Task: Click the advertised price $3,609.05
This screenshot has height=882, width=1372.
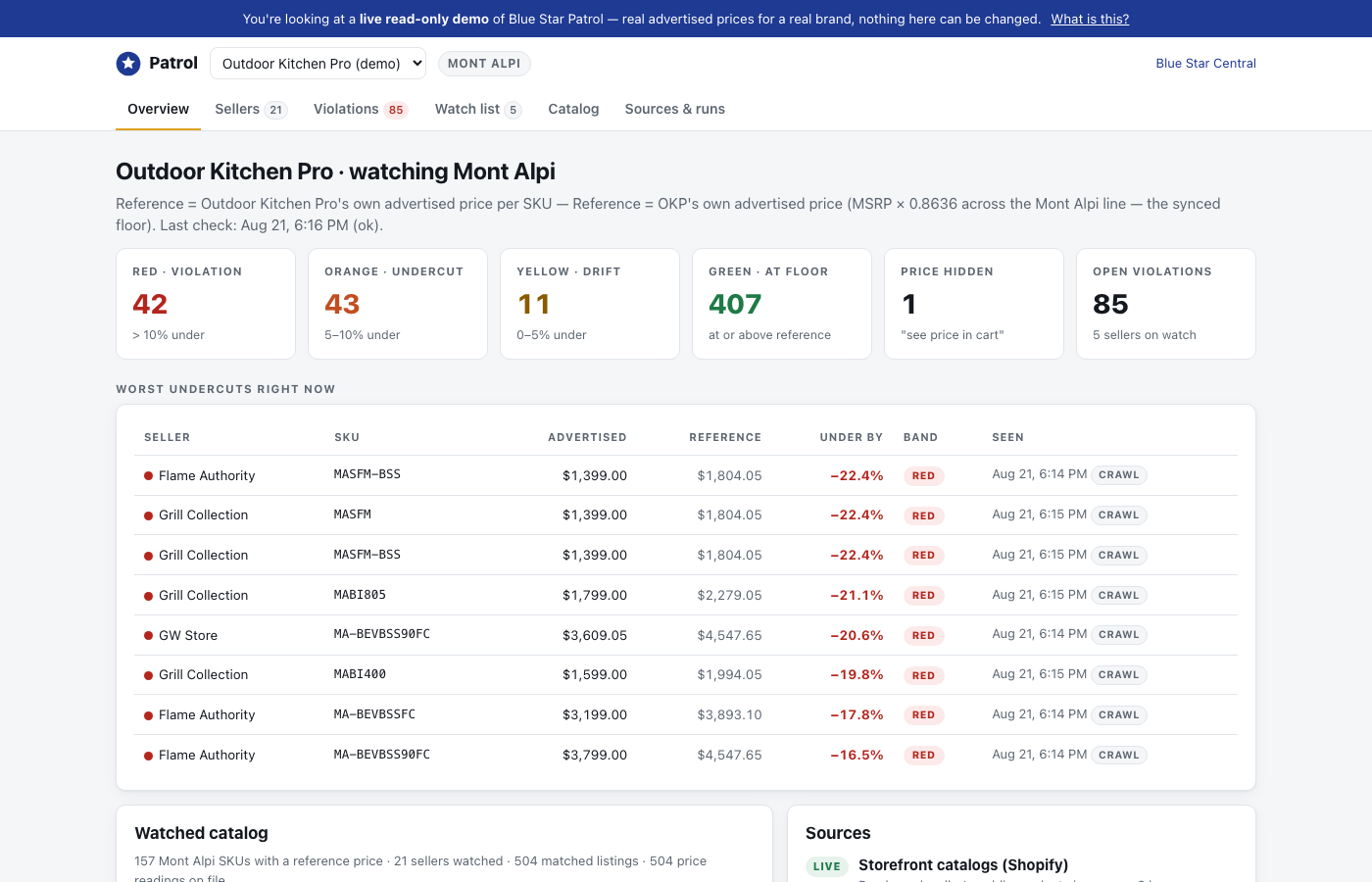Action: click(595, 635)
